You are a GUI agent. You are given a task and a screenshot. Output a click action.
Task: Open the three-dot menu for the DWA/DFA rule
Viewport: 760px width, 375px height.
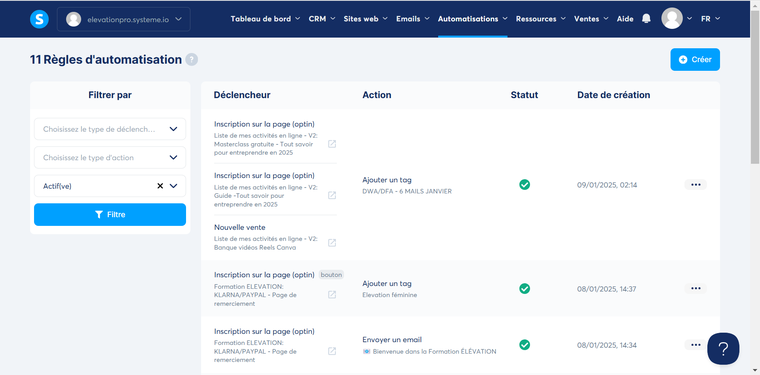coord(696,185)
